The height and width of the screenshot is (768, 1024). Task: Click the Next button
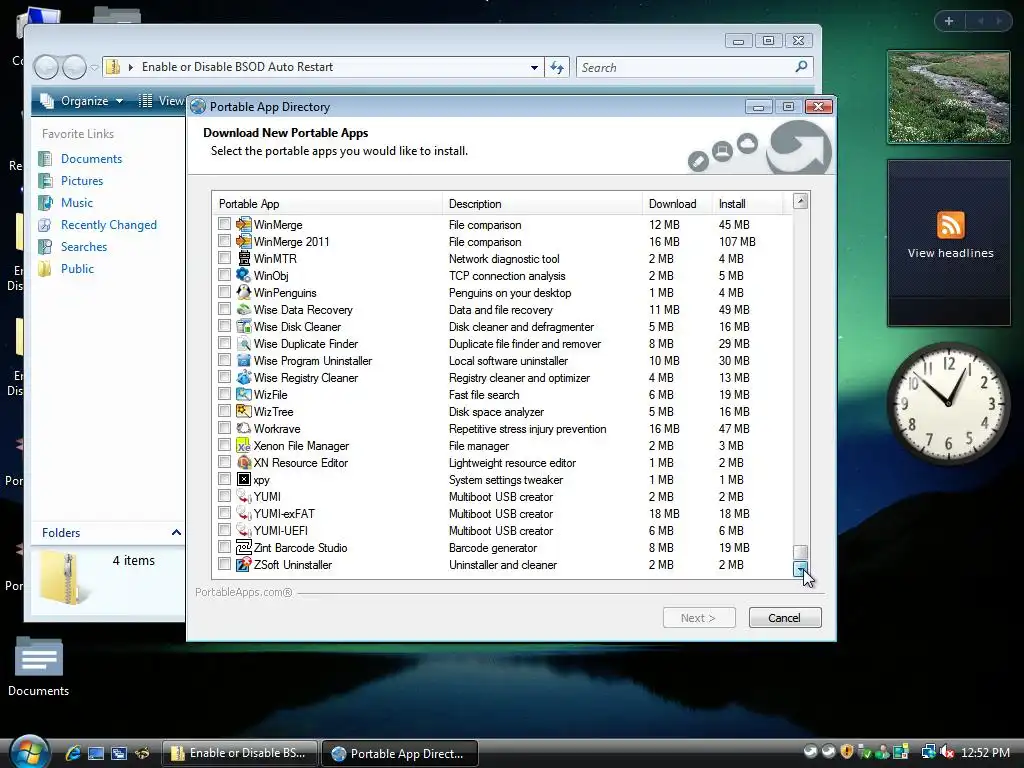(x=699, y=618)
